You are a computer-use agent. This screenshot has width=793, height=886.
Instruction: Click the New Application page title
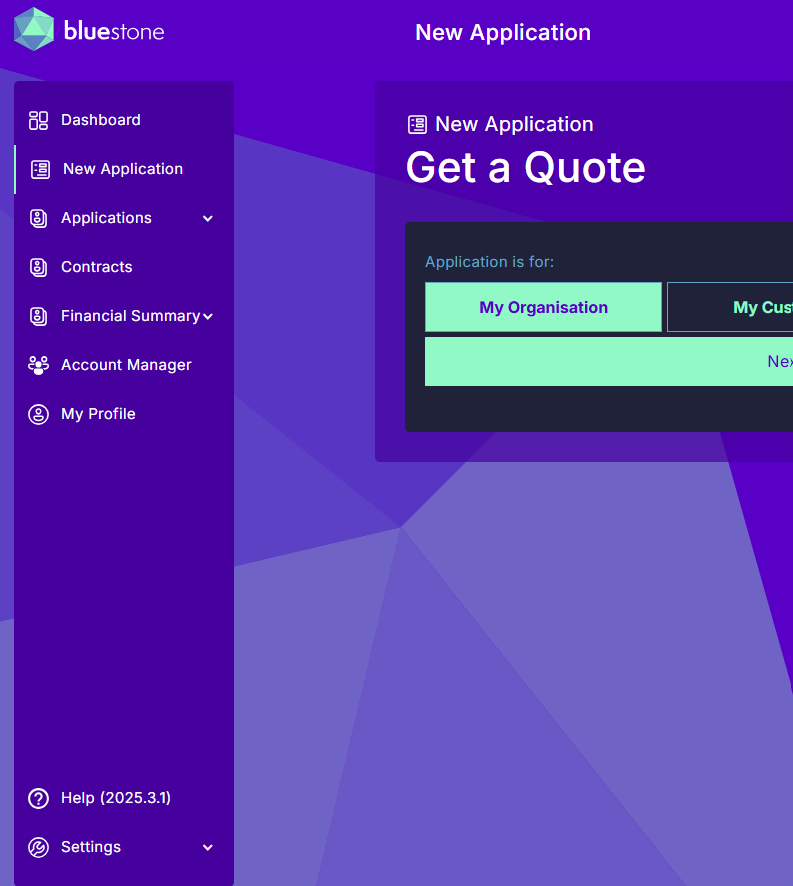[503, 33]
